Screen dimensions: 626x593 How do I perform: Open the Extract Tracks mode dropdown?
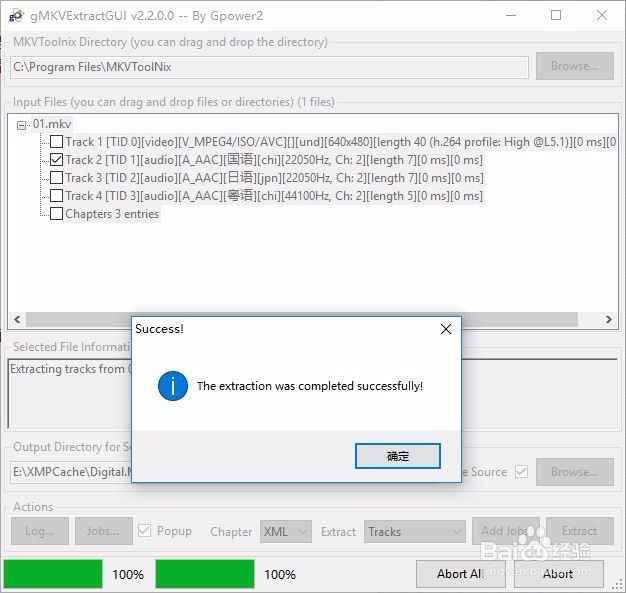[414, 532]
